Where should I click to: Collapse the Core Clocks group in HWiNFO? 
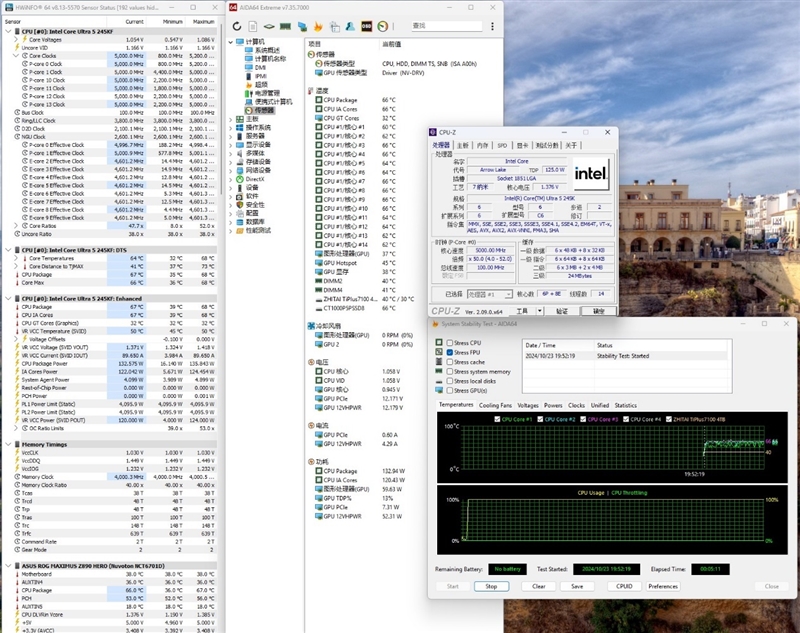[x=16, y=56]
